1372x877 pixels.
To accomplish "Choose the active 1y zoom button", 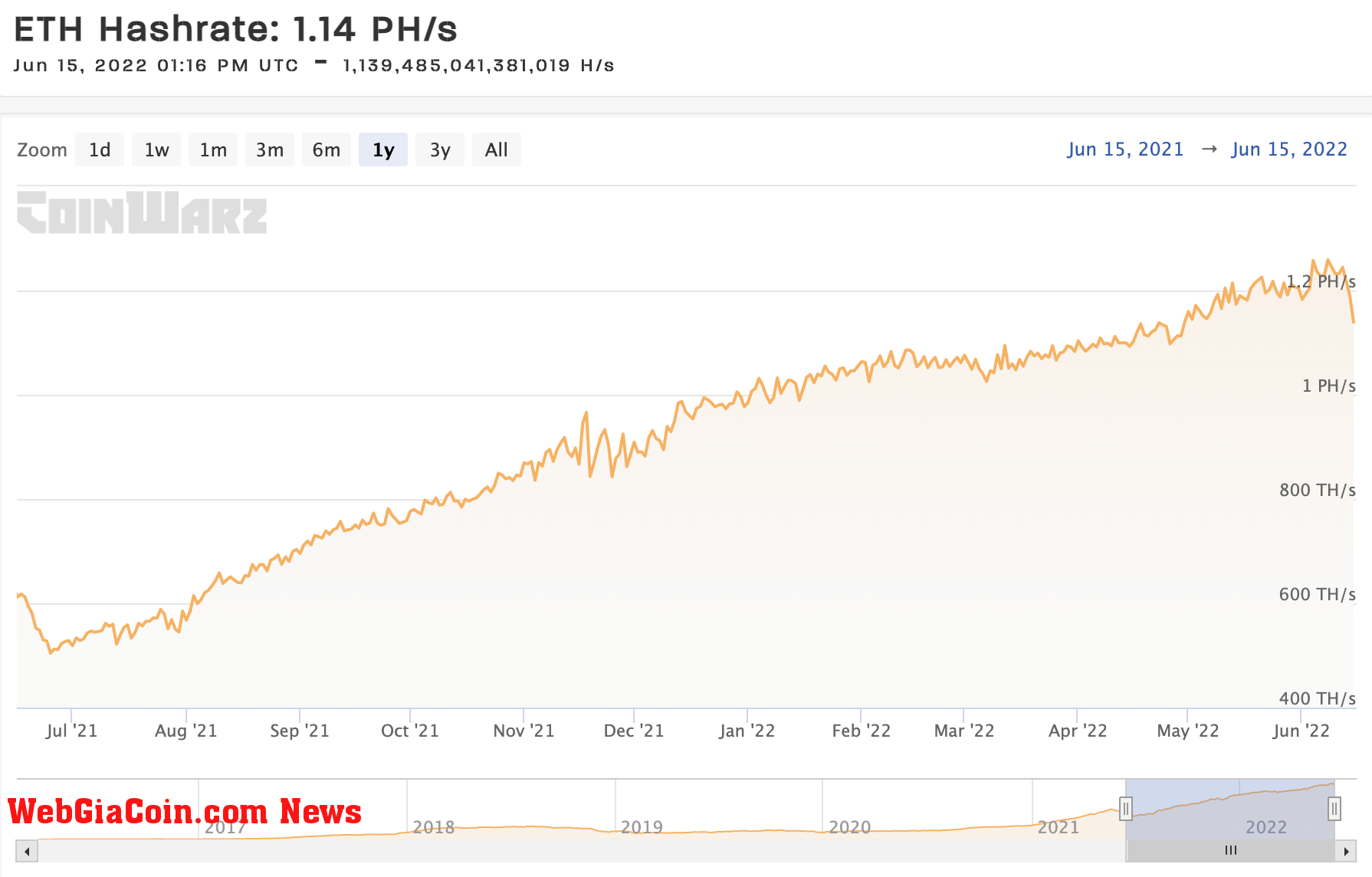I will click(383, 149).
